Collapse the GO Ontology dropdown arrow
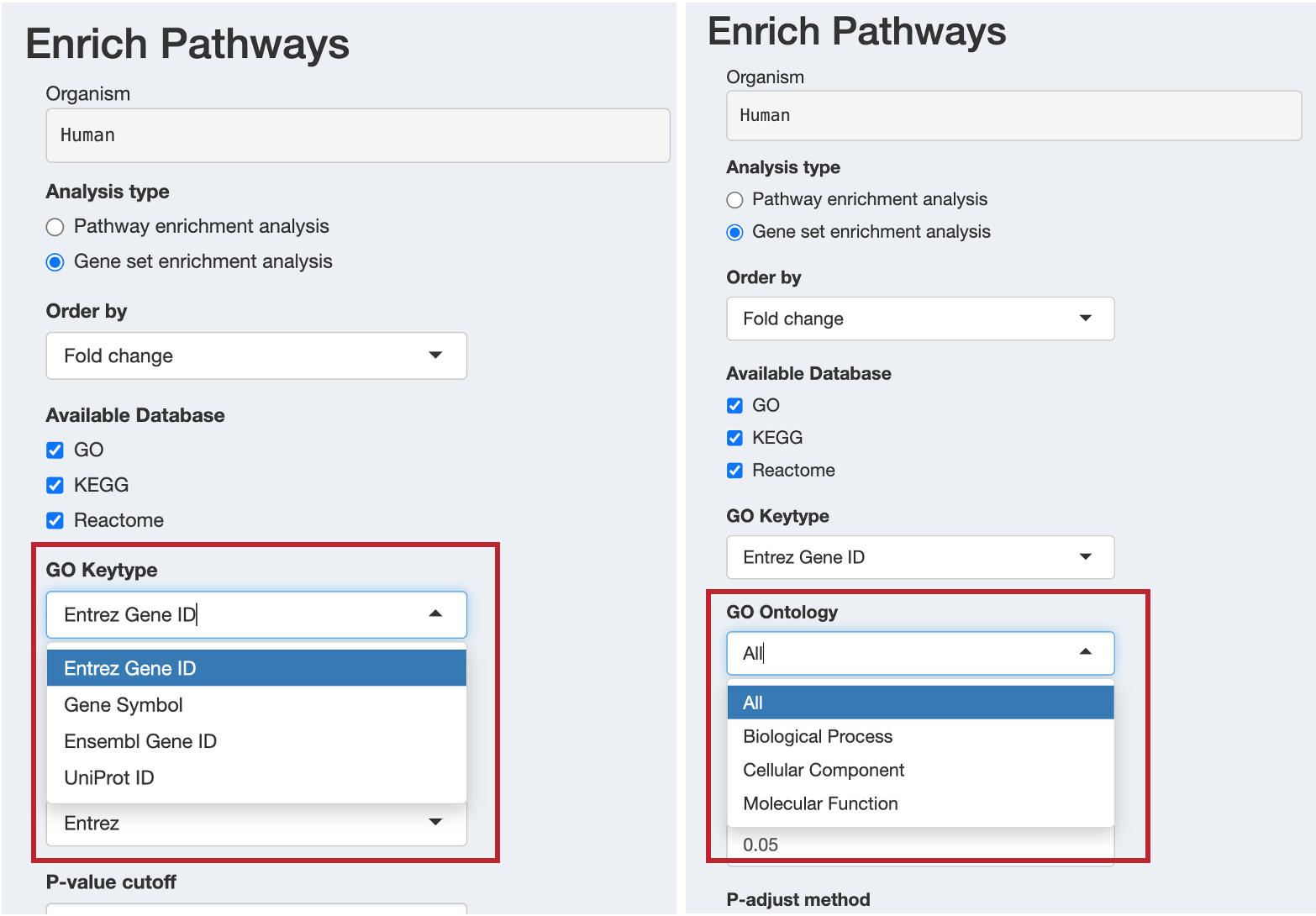The width and height of the screenshot is (1316, 916). tap(1086, 652)
